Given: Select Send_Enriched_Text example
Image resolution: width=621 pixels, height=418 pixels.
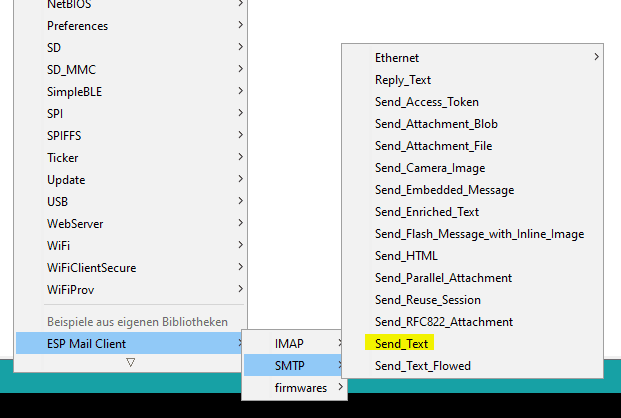Looking at the screenshot, I should [427, 212].
